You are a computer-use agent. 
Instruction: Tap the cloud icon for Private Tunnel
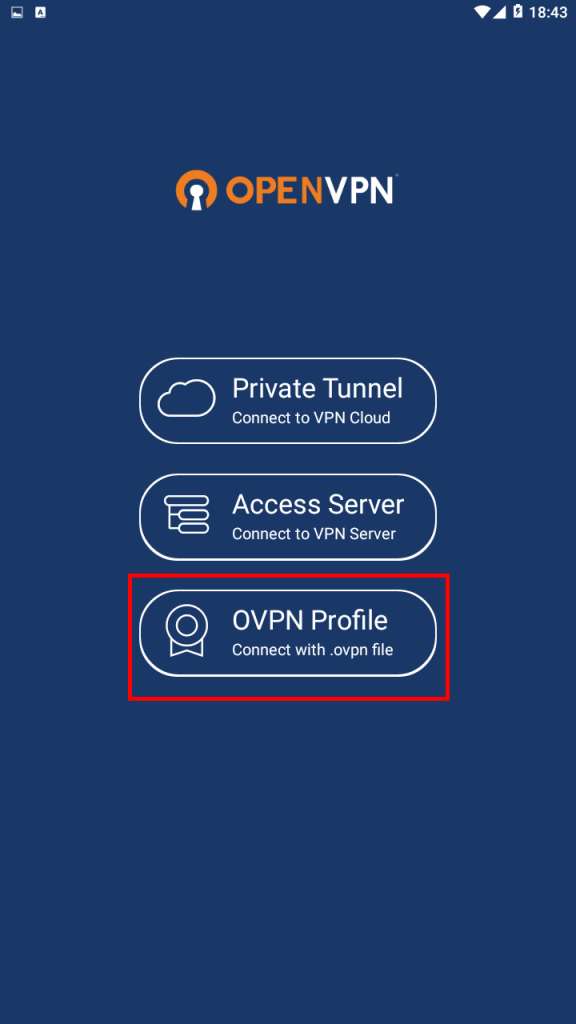tap(186, 398)
